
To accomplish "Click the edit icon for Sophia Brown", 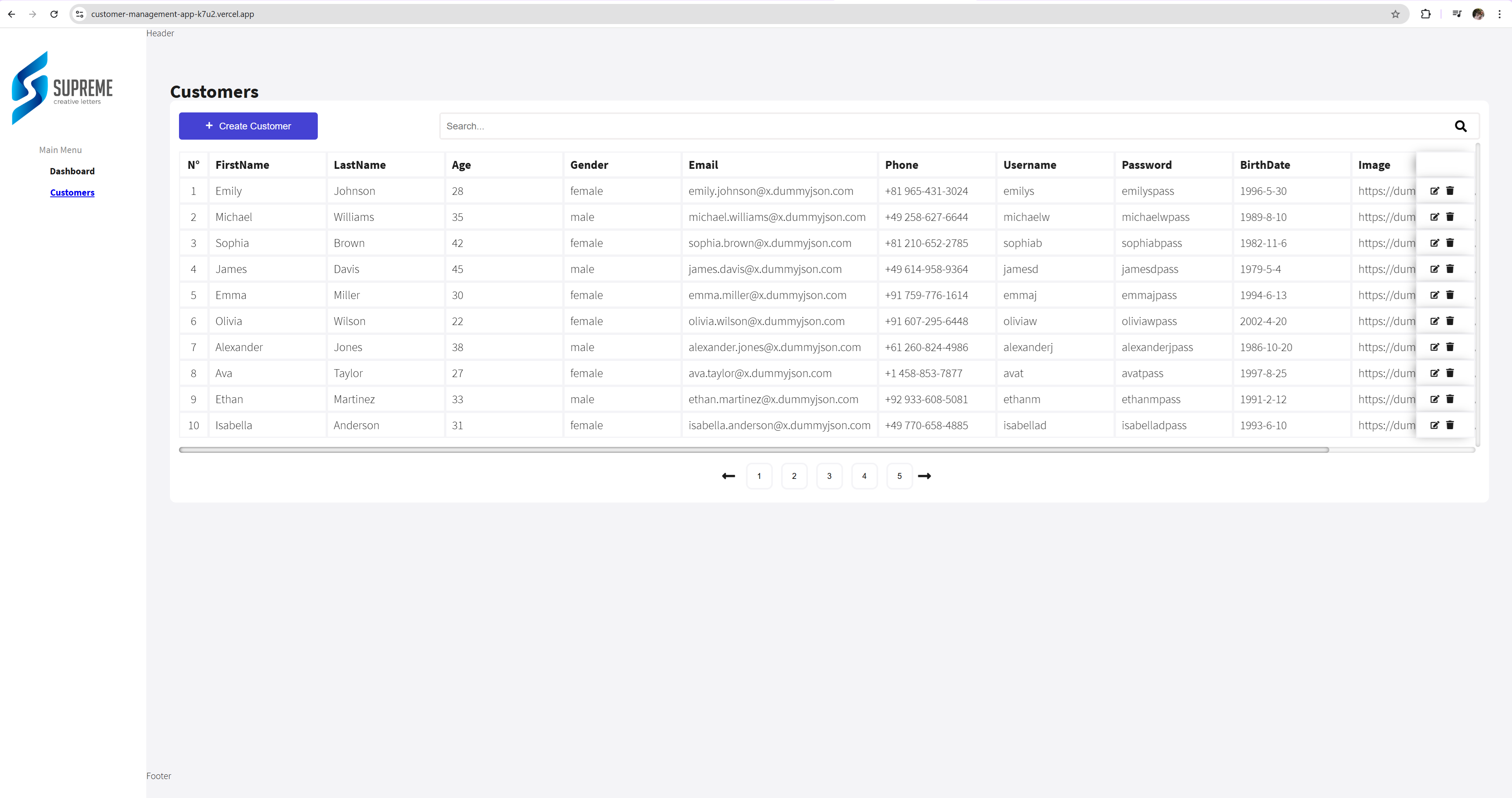I will coord(1434,243).
